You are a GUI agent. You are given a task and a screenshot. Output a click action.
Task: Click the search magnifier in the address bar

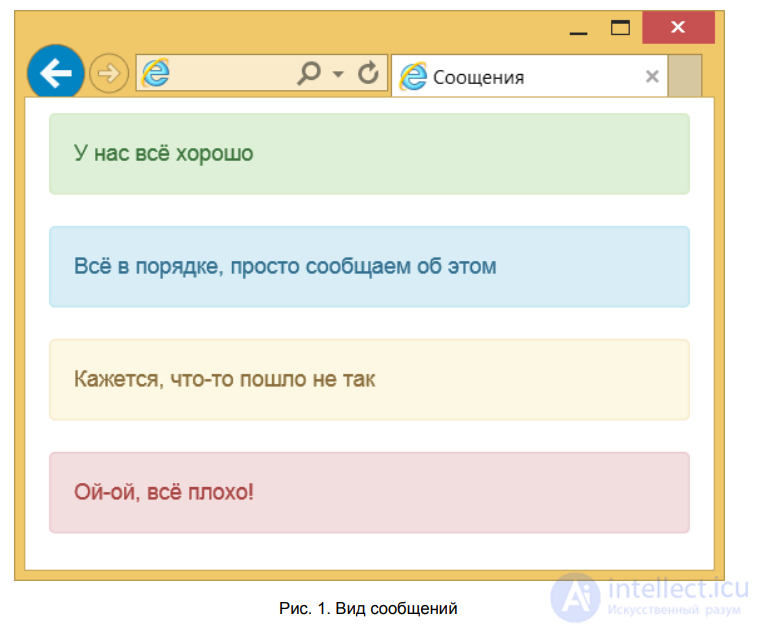(x=309, y=73)
